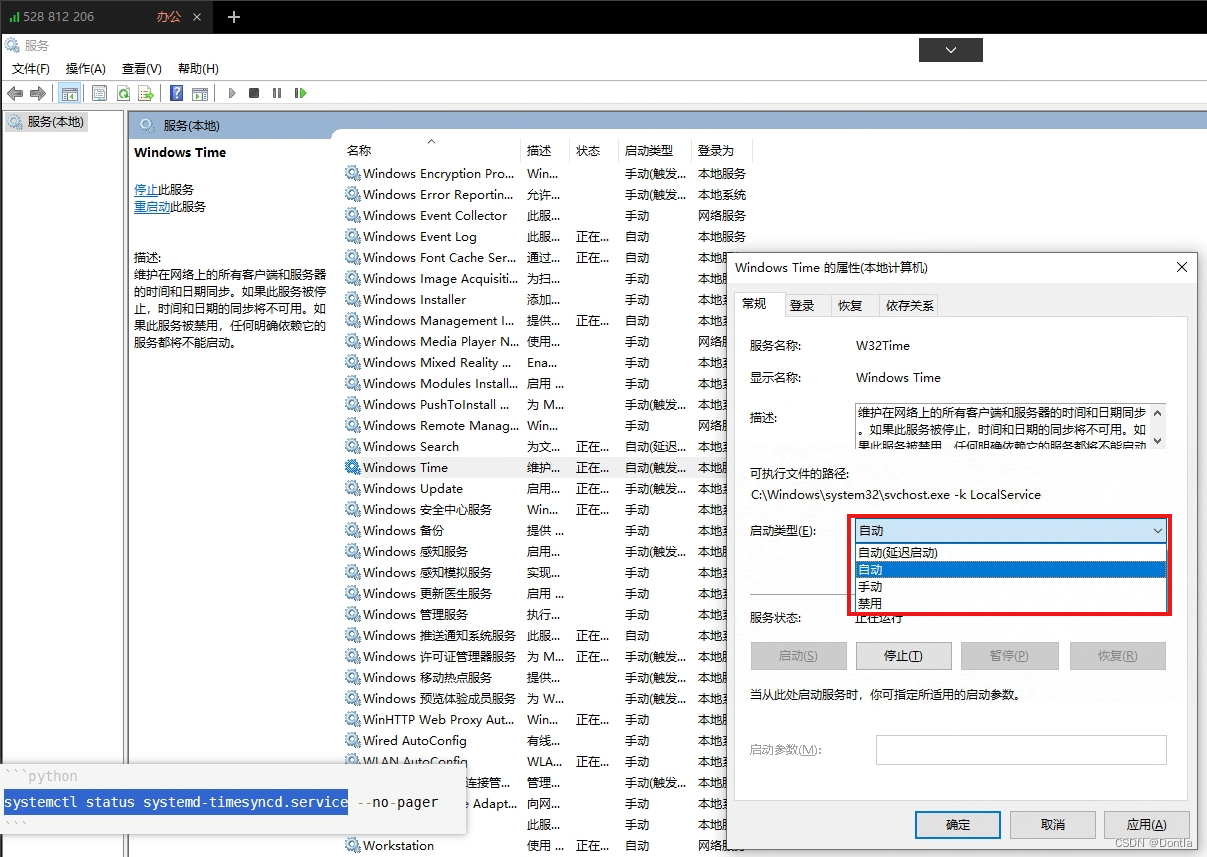This screenshot has height=857, width=1207.
Task: Sort the list by the 状态 column header
Action: 594,150
